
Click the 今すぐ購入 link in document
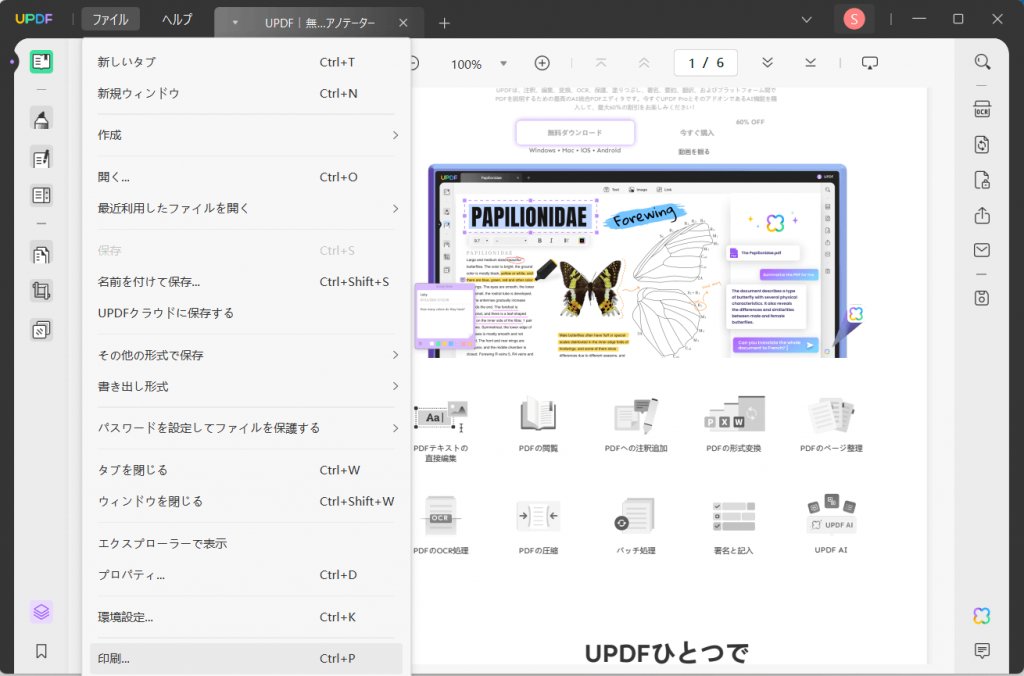pyautogui.click(x=697, y=133)
